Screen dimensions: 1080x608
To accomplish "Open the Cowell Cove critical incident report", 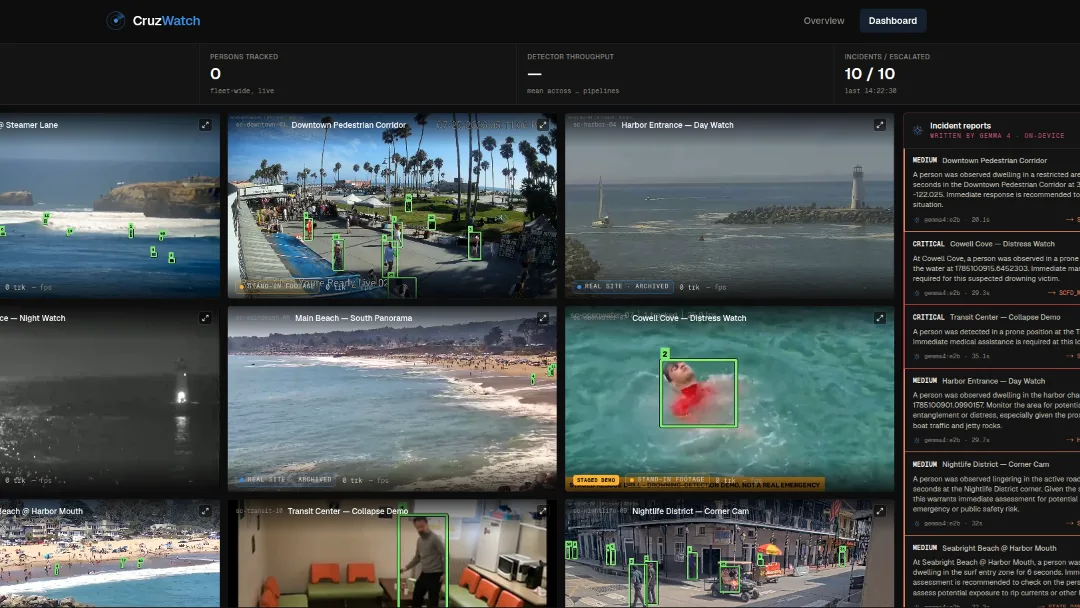I will tap(993, 267).
